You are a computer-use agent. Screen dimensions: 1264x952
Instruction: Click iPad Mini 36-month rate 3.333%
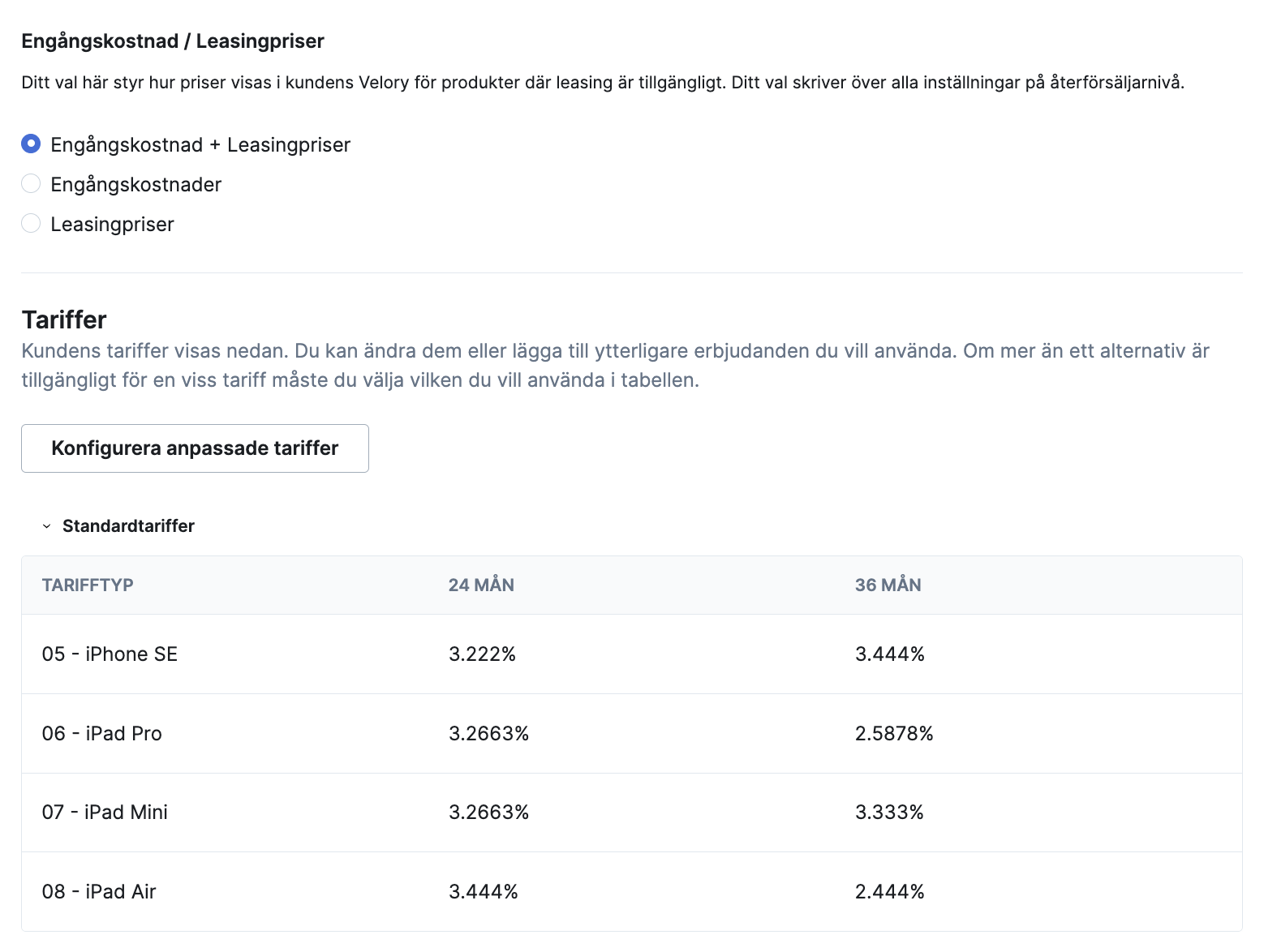point(889,813)
